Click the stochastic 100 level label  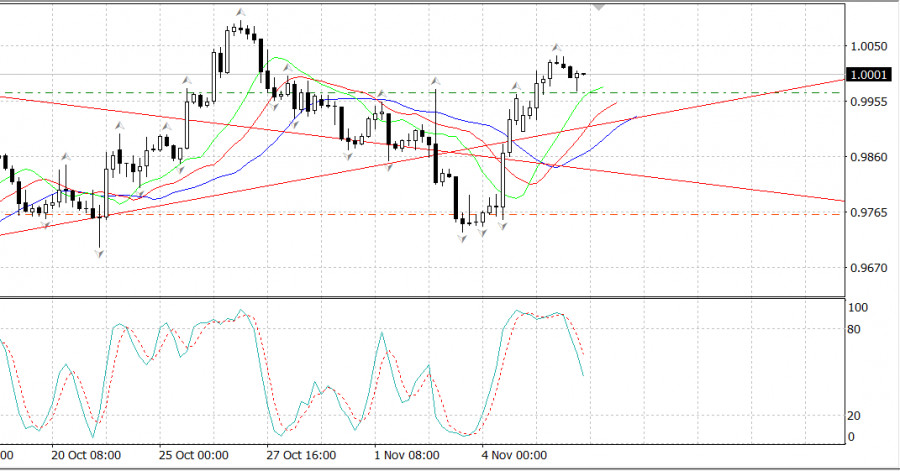click(858, 307)
